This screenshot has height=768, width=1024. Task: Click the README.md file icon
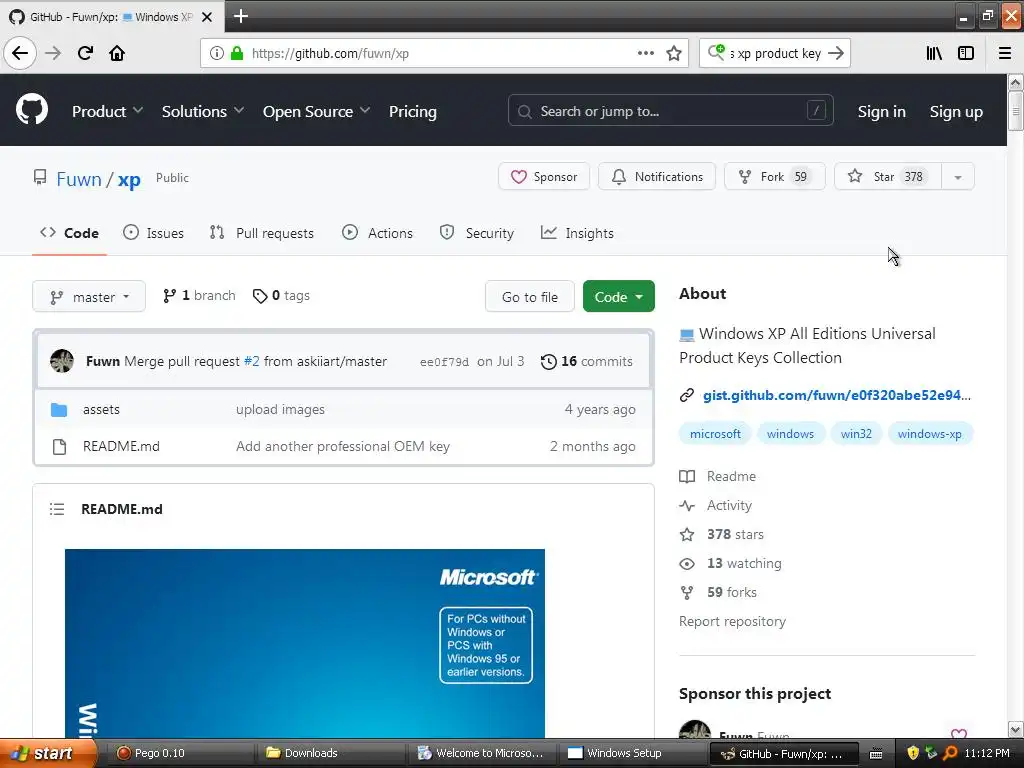click(59, 447)
